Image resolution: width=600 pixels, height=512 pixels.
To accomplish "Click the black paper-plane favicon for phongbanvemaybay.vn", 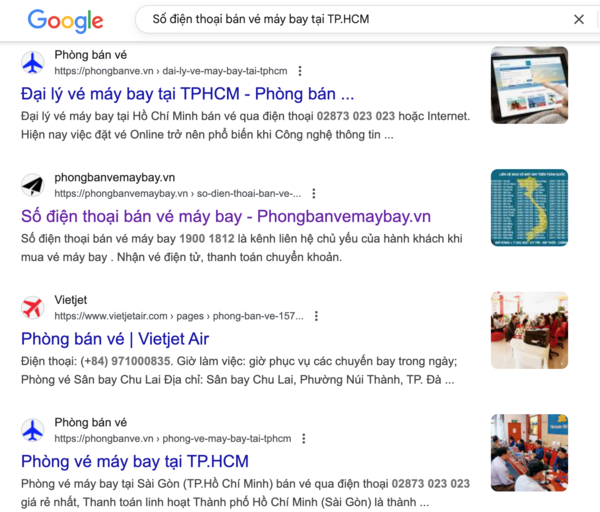I will [x=33, y=185].
